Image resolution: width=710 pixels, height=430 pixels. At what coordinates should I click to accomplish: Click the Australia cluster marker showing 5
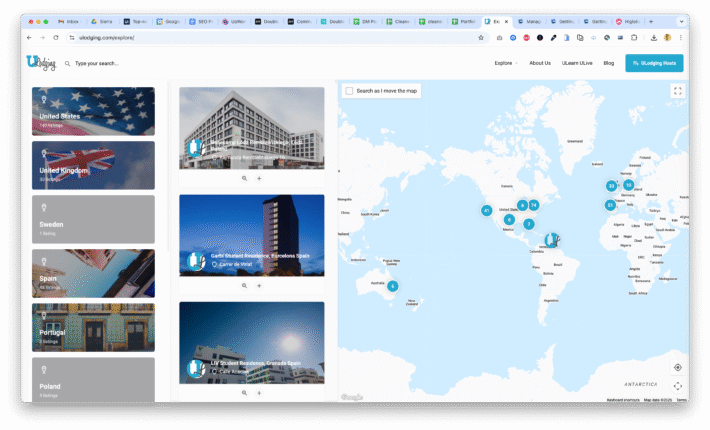(x=393, y=286)
